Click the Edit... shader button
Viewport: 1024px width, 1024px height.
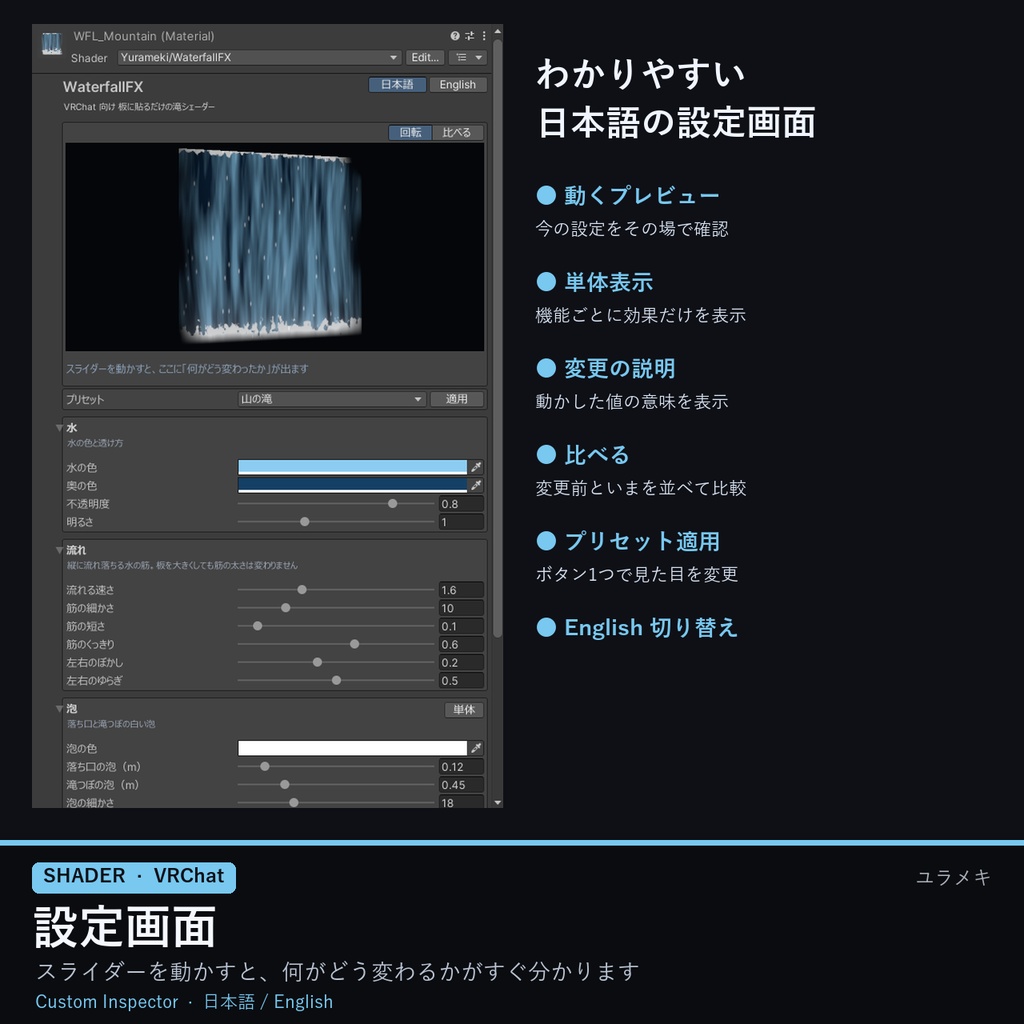point(425,57)
